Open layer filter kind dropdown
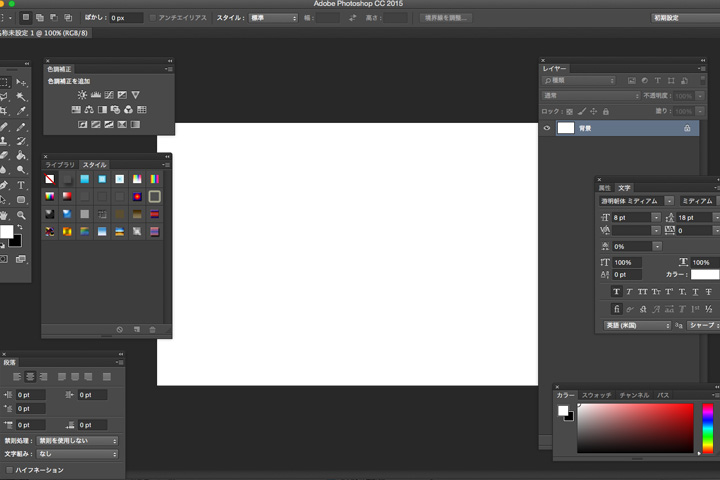Screen dimensions: 720x480 579,80
